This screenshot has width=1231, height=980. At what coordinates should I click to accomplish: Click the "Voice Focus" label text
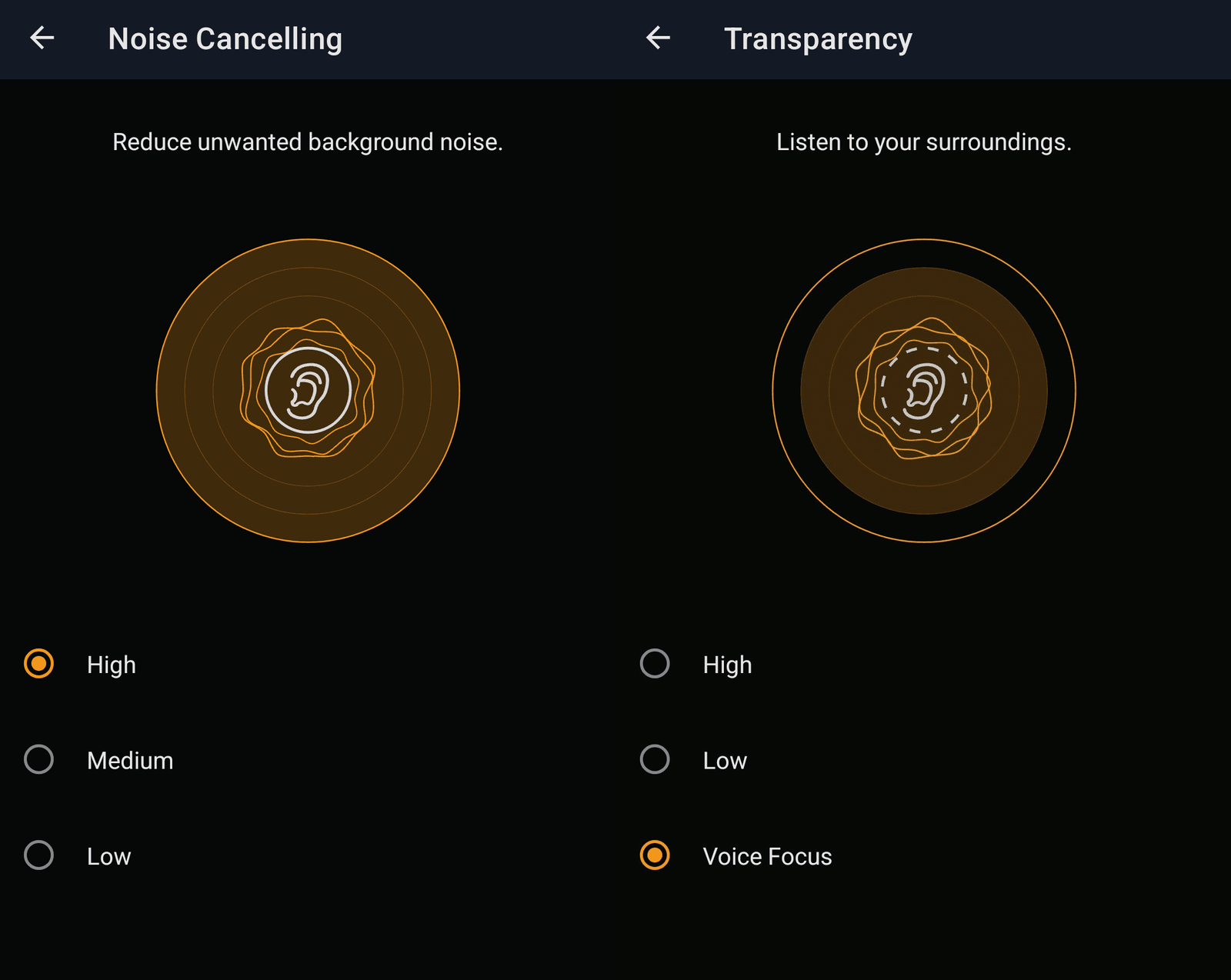pos(767,857)
